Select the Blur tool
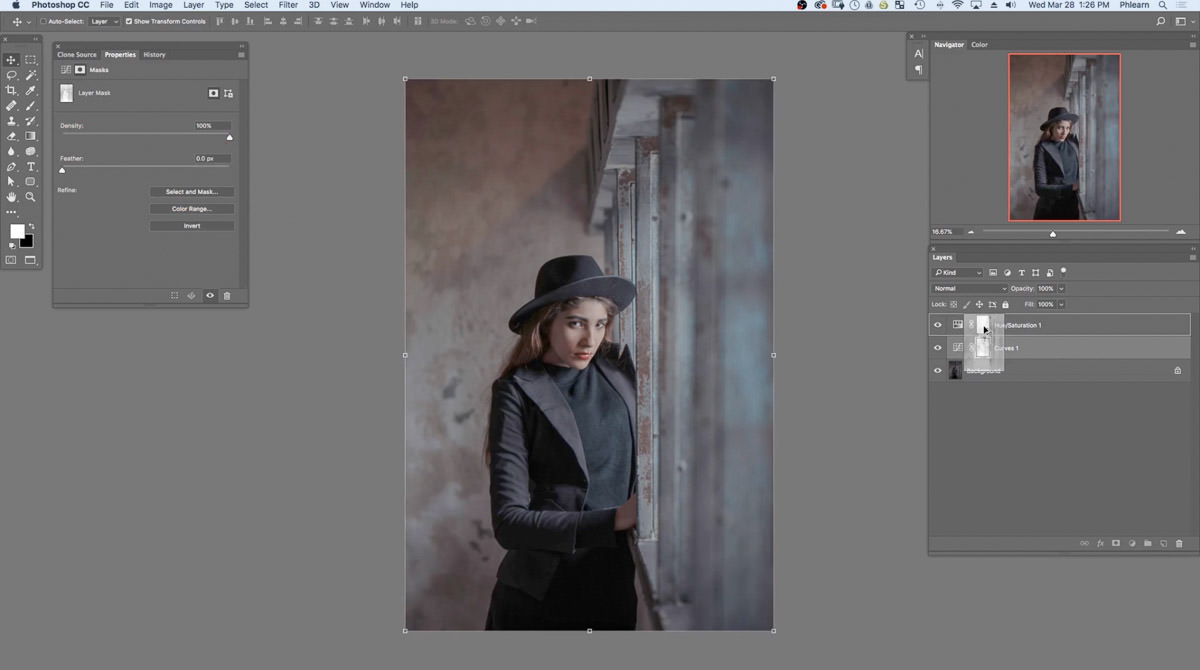Screen dimensions: 1200x670 point(11,151)
